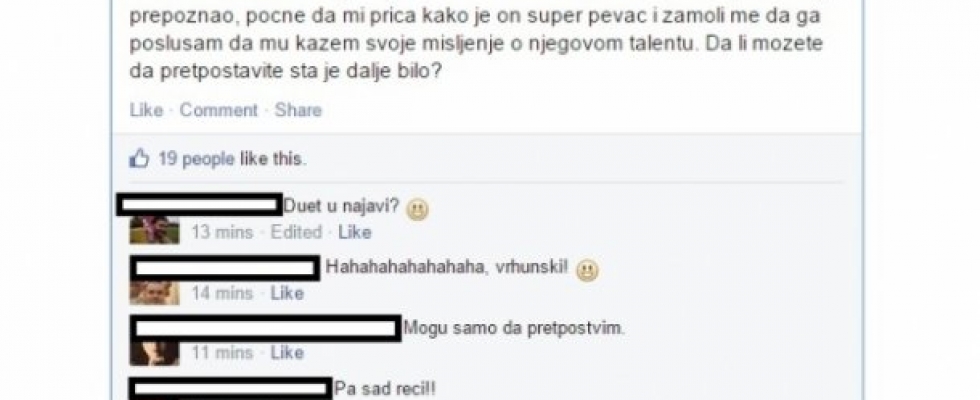Image resolution: width=980 pixels, height=400 pixels.
Task: Click the '13 mins' timestamp
Action: 222,232
